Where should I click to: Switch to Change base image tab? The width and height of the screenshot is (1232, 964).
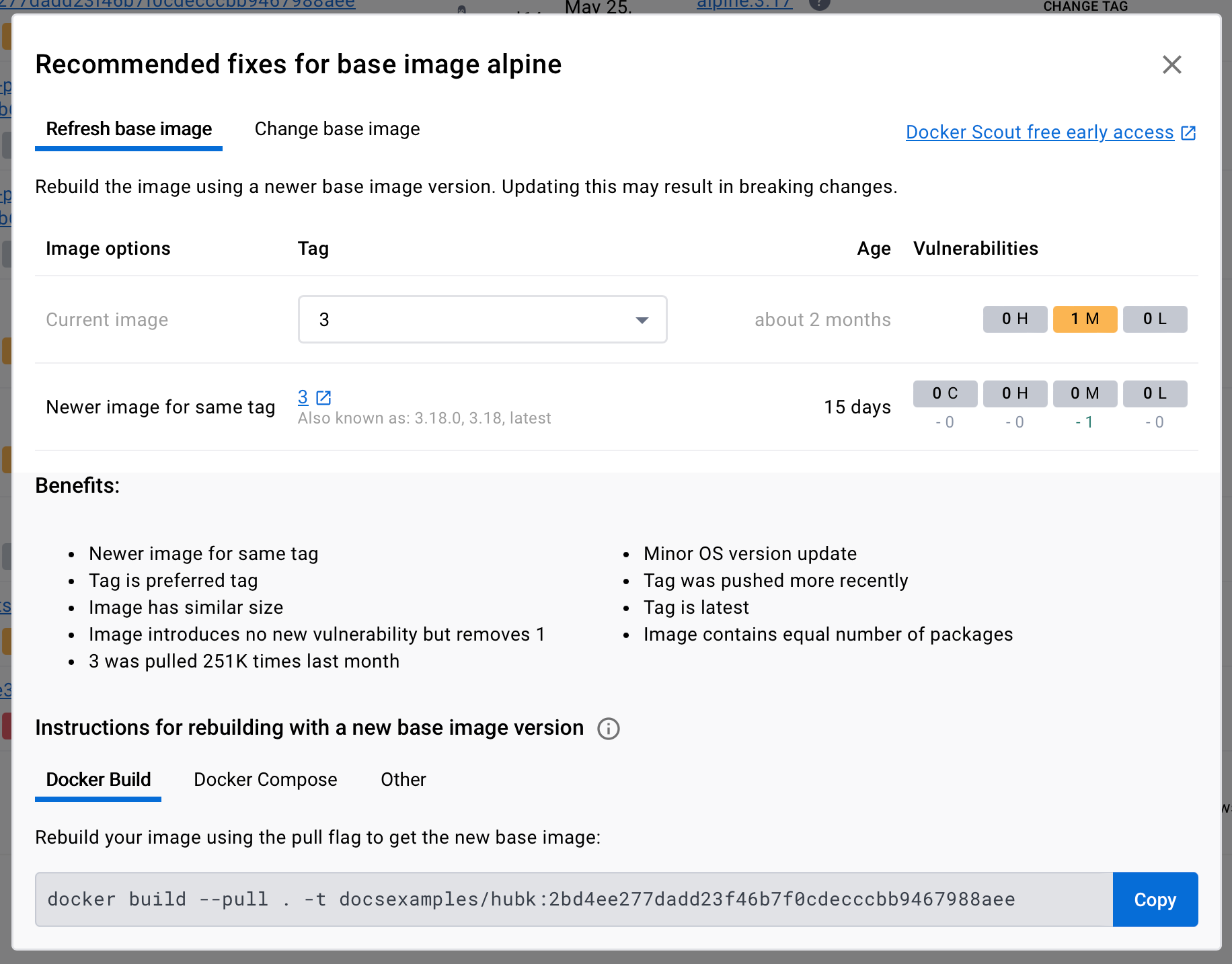pyautogui.click(x=337, y=129)
